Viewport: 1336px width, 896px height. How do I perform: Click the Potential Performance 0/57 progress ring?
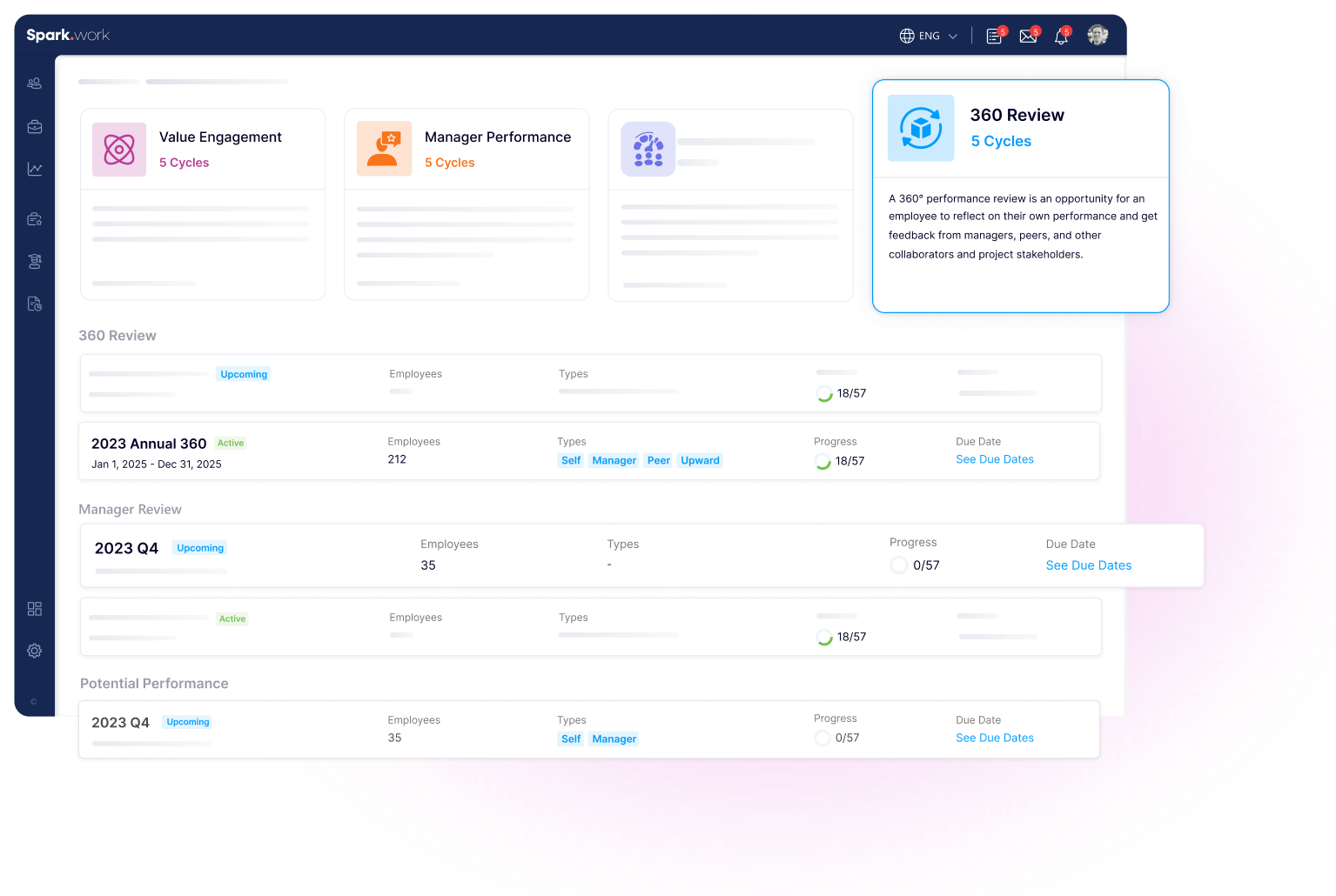(x=822, y=738)
